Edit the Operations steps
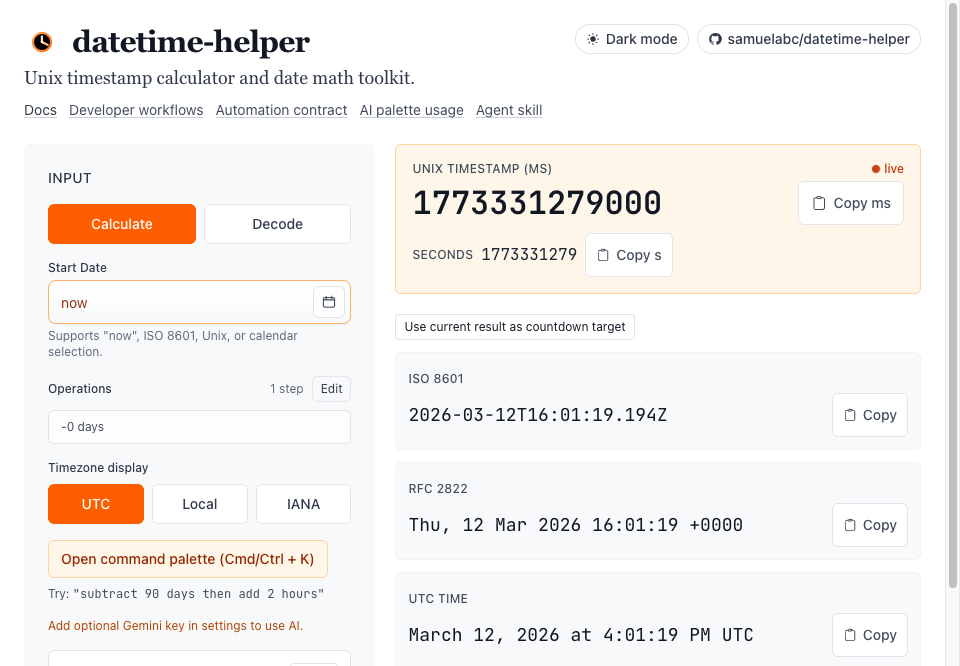This screenshot has height=666, width=960. click(x=331, y=389)
